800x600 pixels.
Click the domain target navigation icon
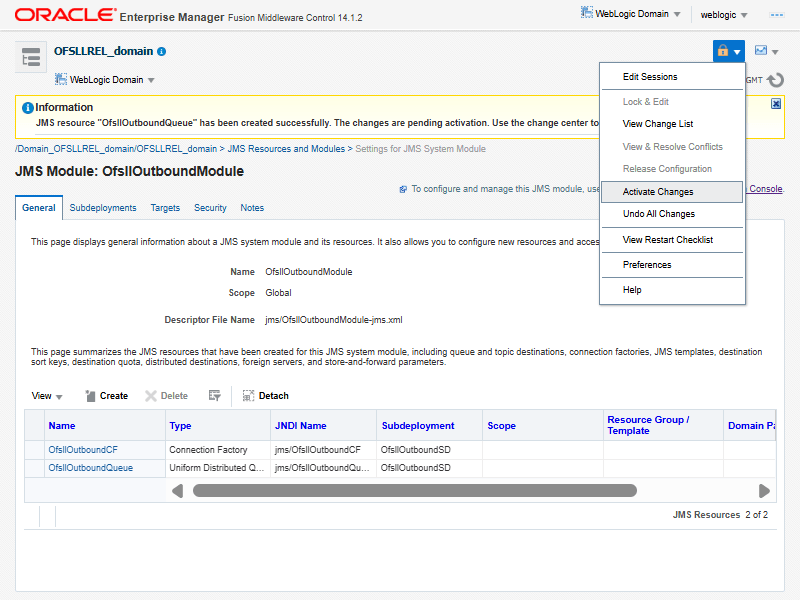[x=31, y=58]
